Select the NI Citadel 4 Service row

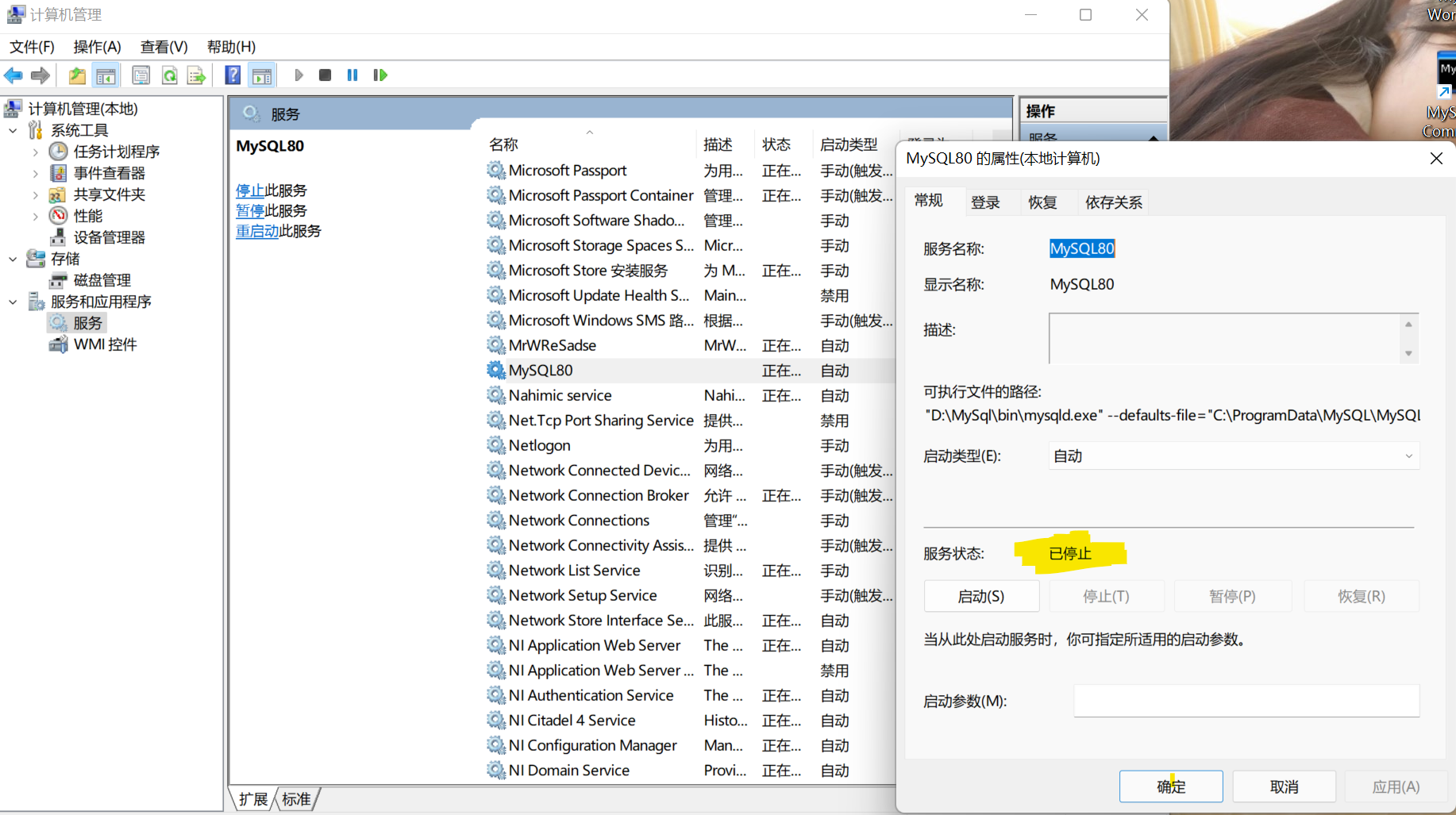click(689, 721)
